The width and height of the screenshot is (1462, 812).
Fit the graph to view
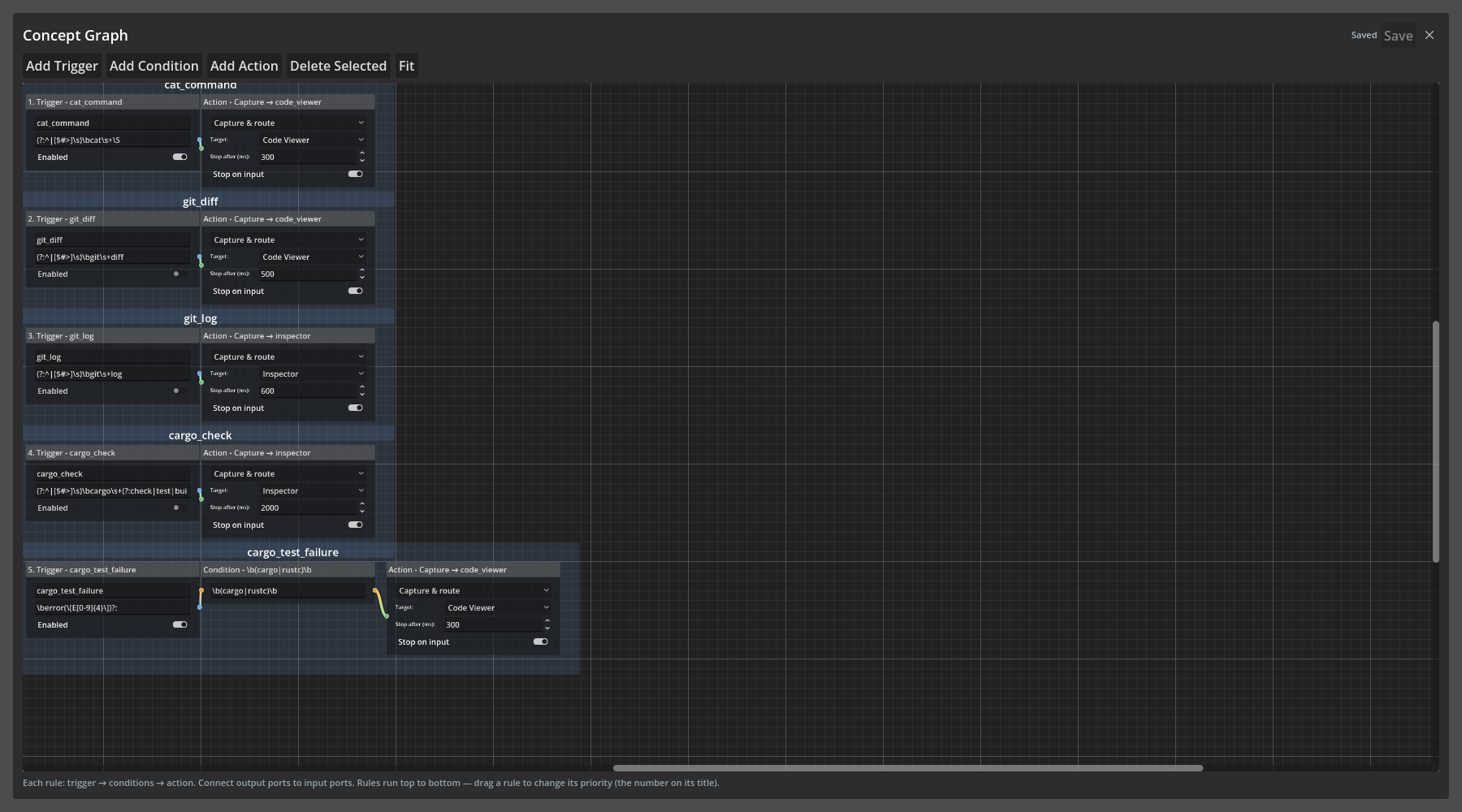pyautogui.click(x=406, y=66)
